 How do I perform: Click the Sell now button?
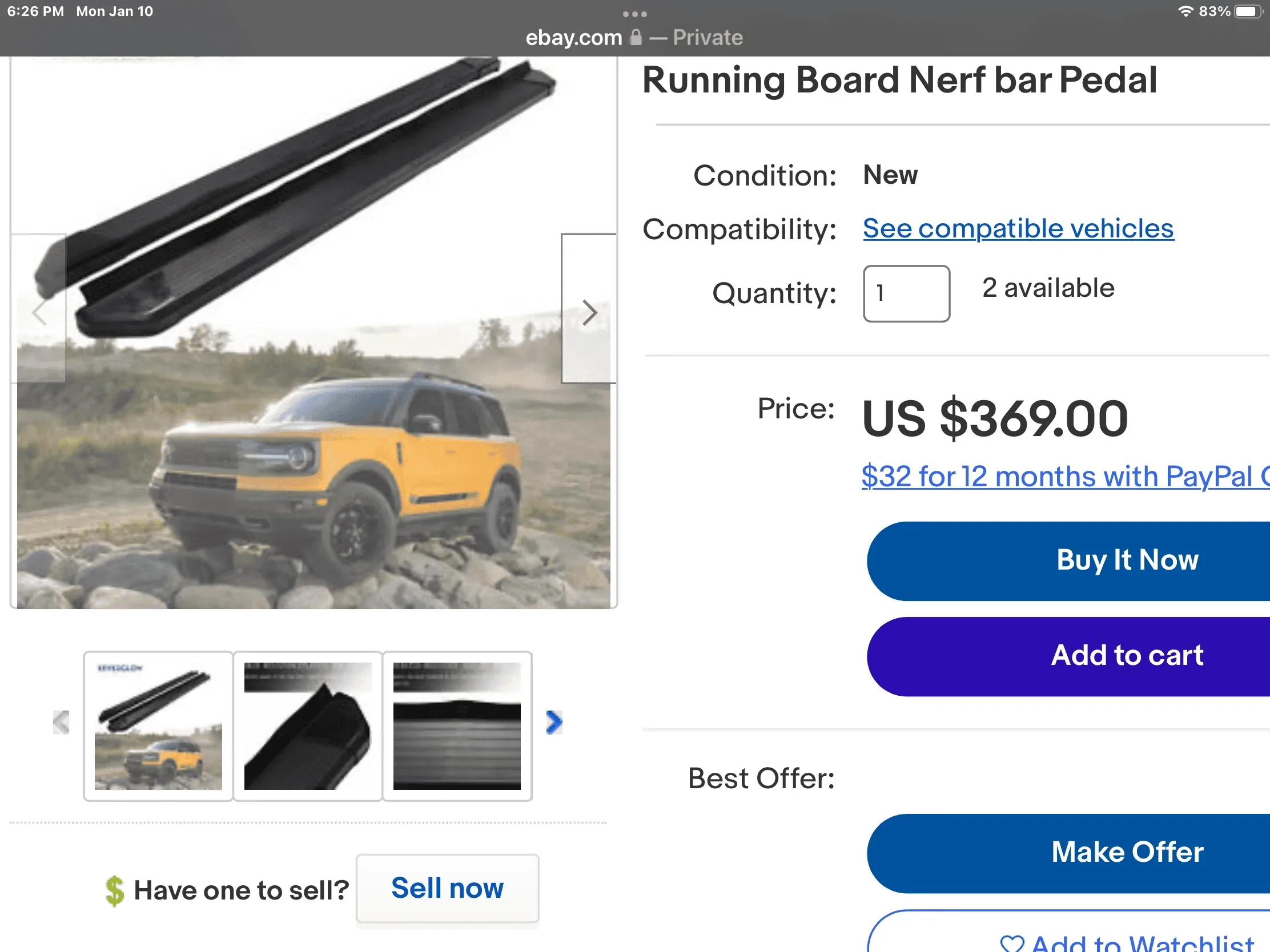(x=447, y=888)
